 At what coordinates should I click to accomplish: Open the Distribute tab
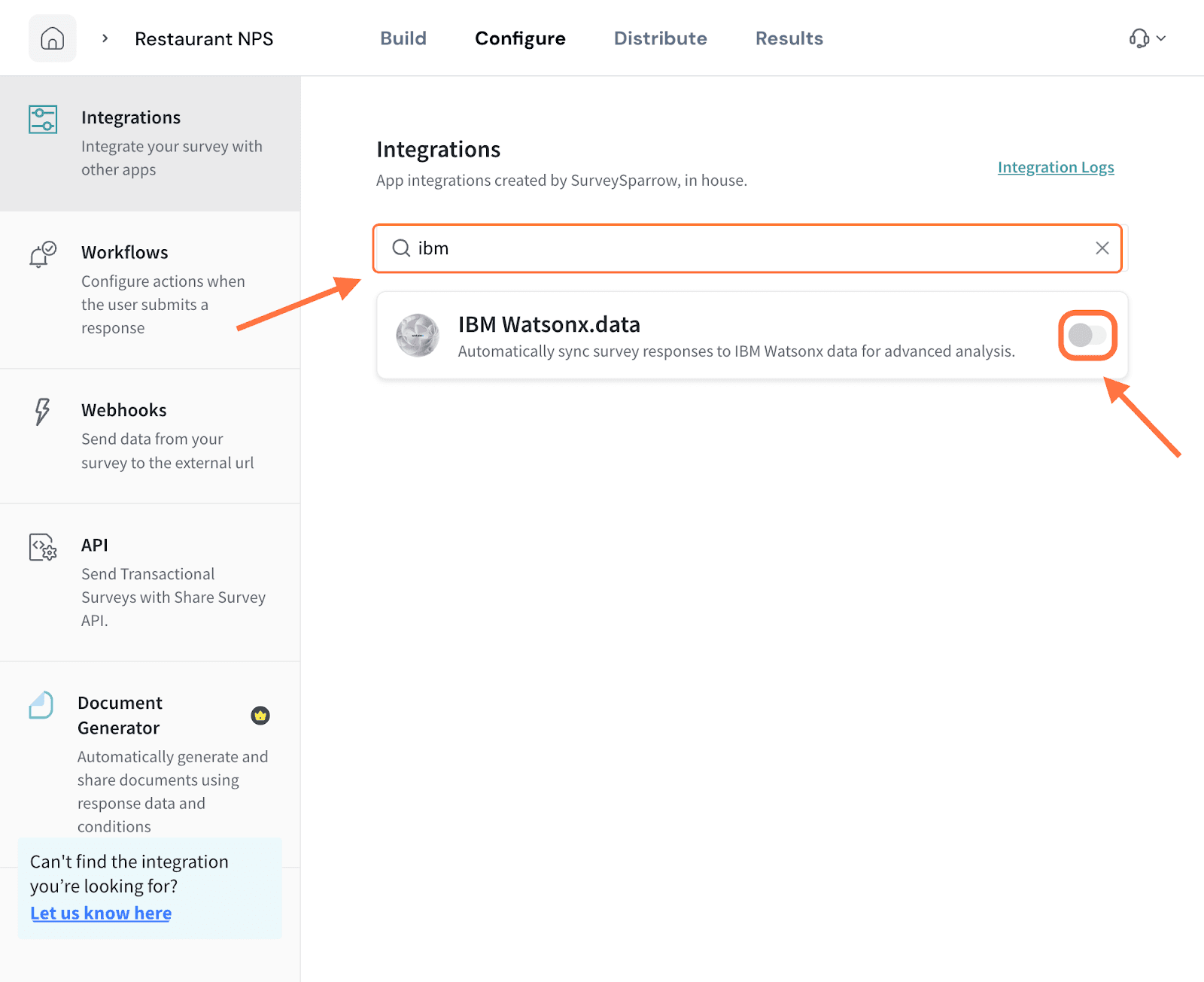pyautogui.click(x=660, y=38)
